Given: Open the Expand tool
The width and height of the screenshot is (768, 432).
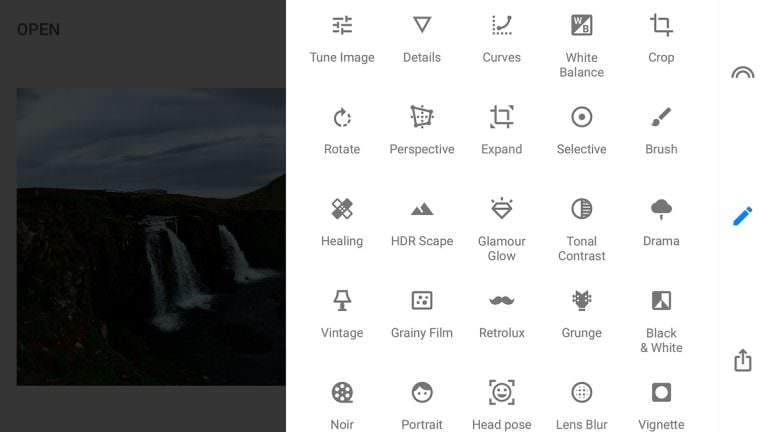Looking at the screenshot, I should (x=502, y=131).
